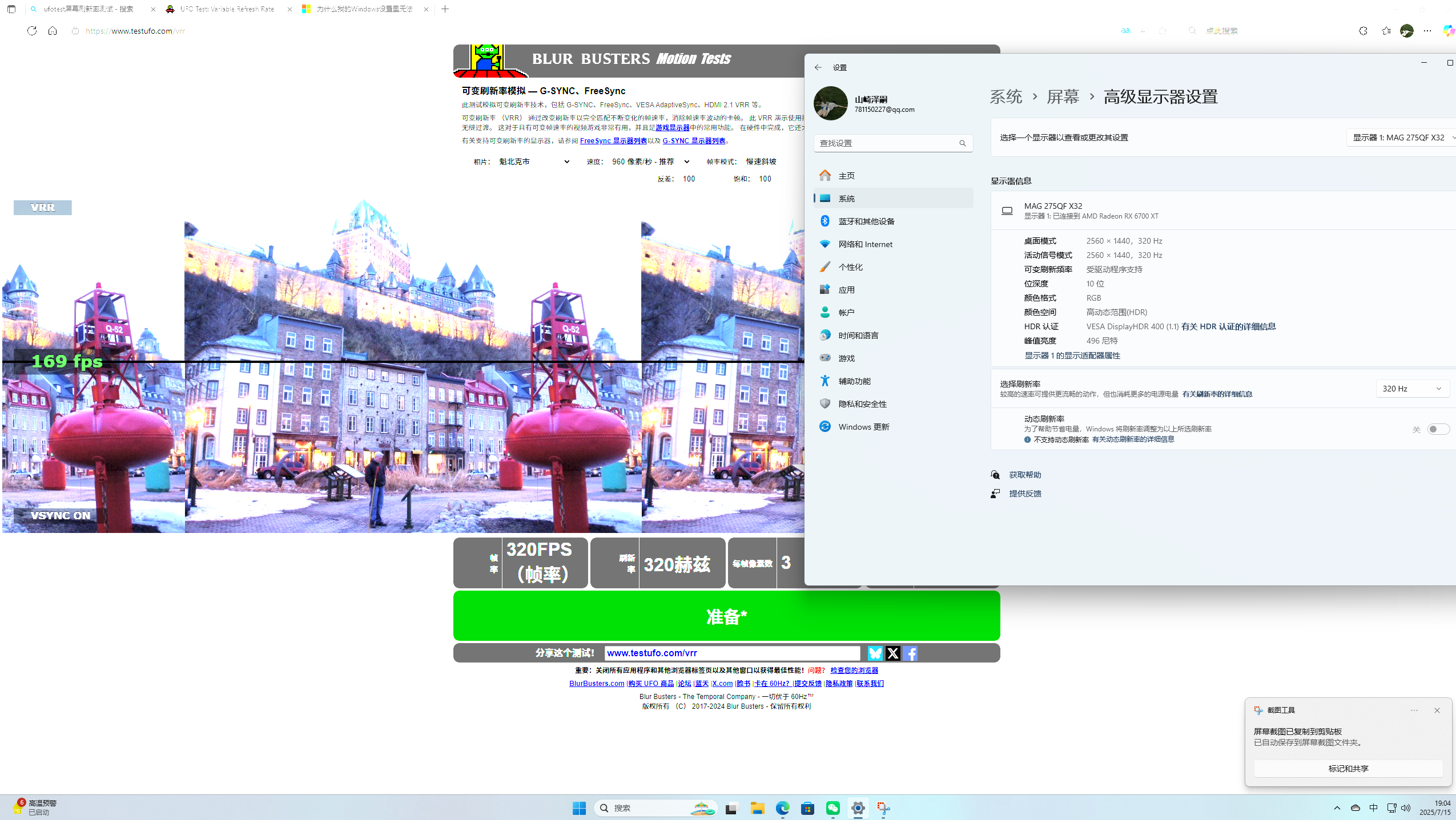Open 显示器 1 的显示适配器属性 link
The image size is (1456, 820).
(x=1072, y=355)
